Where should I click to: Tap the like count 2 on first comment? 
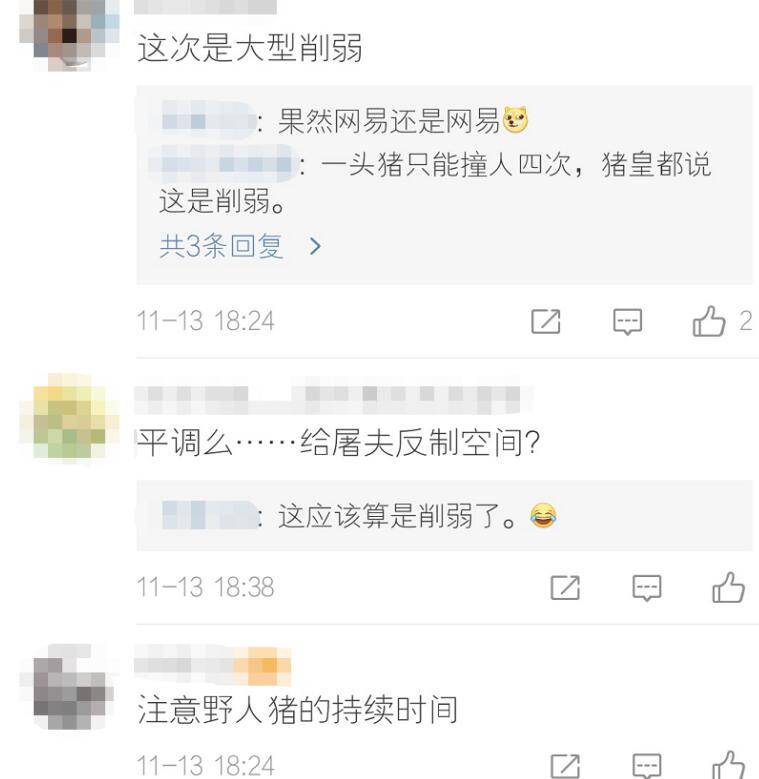point(745,321)
